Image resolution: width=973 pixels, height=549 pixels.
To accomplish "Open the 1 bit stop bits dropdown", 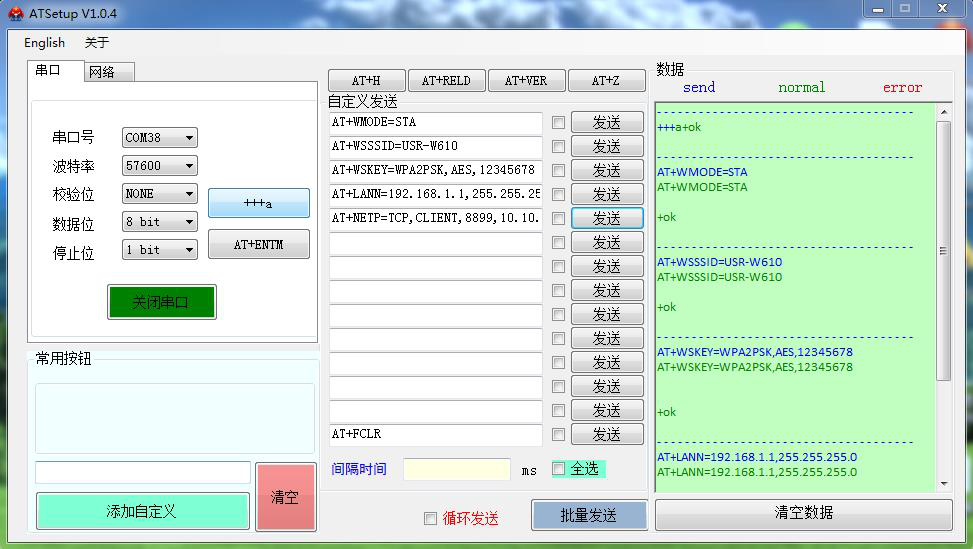I will click(x=159, y=249).
